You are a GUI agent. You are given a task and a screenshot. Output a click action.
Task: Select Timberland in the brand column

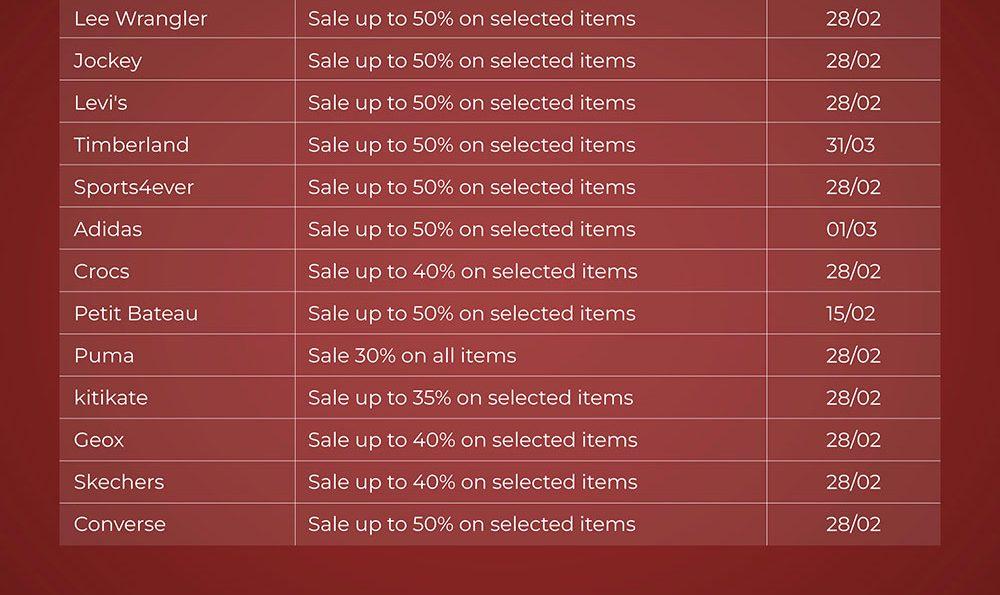tap(131, 145)
